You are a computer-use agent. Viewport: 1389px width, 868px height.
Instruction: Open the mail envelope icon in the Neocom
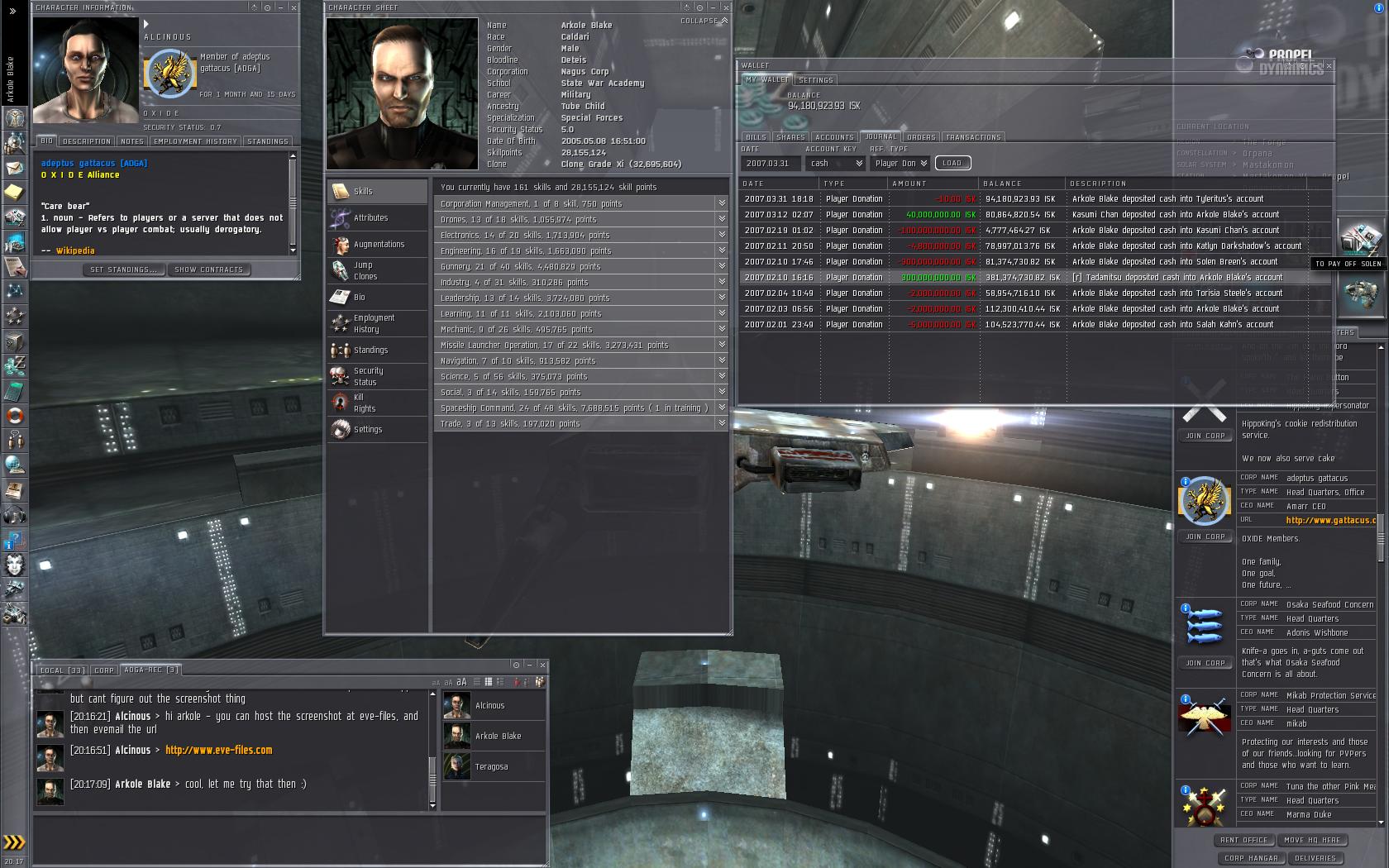(15, 168)
